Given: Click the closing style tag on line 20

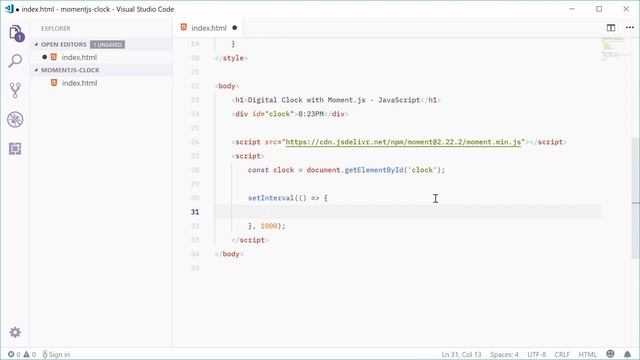Looking at the screenshot, I should click(231, 58).
